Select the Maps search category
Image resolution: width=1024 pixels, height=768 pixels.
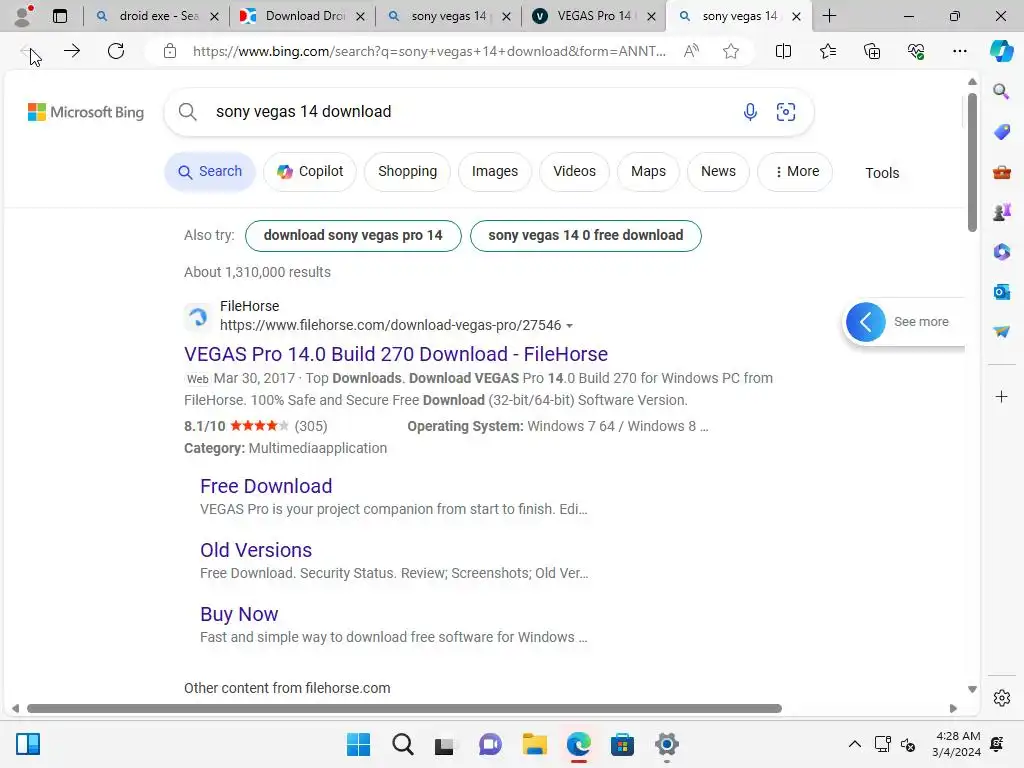tap(648, 172)
